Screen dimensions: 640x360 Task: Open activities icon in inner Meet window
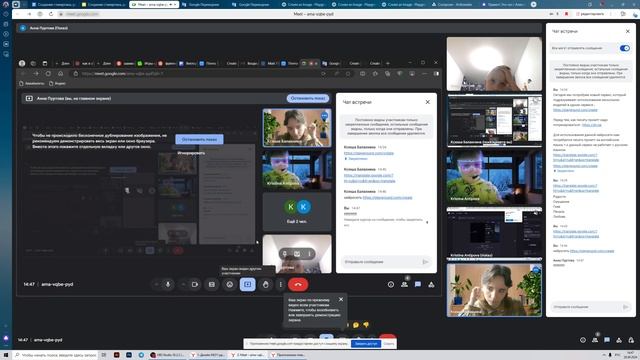tap(431, 284)
